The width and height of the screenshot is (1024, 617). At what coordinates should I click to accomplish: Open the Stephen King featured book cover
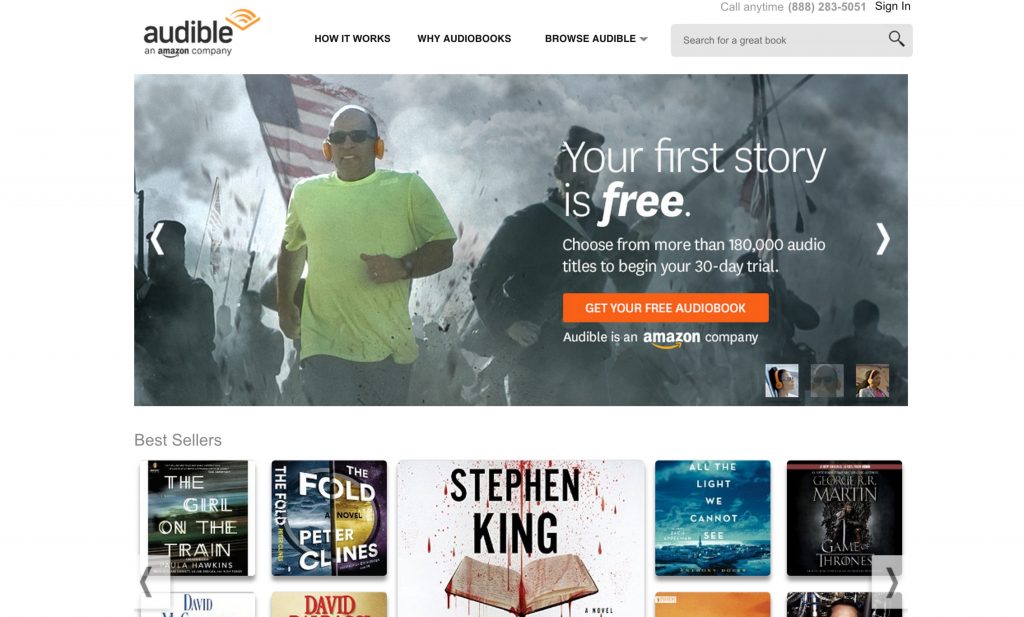coord(520,538)
